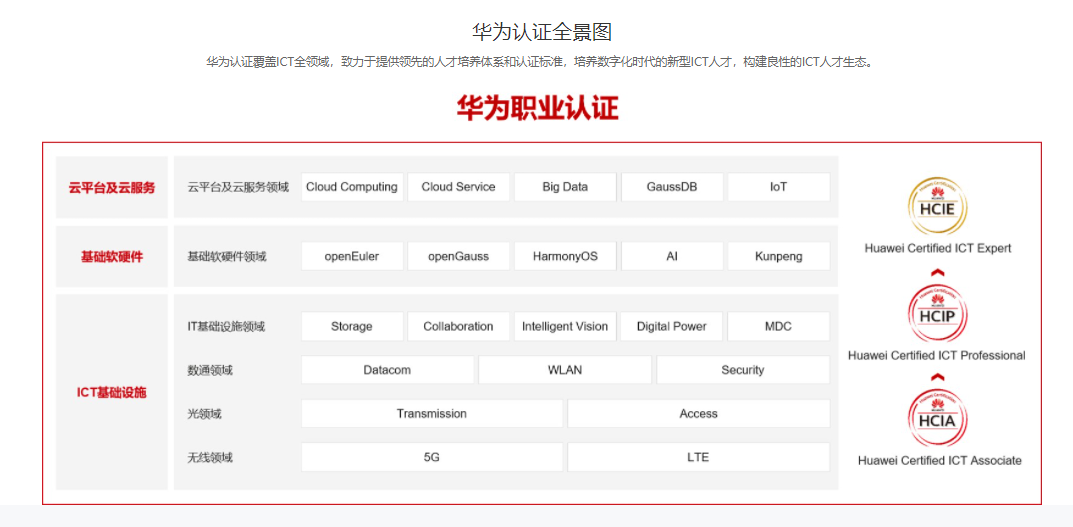Click the 华为职业认证 red heading

tap(537, 108)
